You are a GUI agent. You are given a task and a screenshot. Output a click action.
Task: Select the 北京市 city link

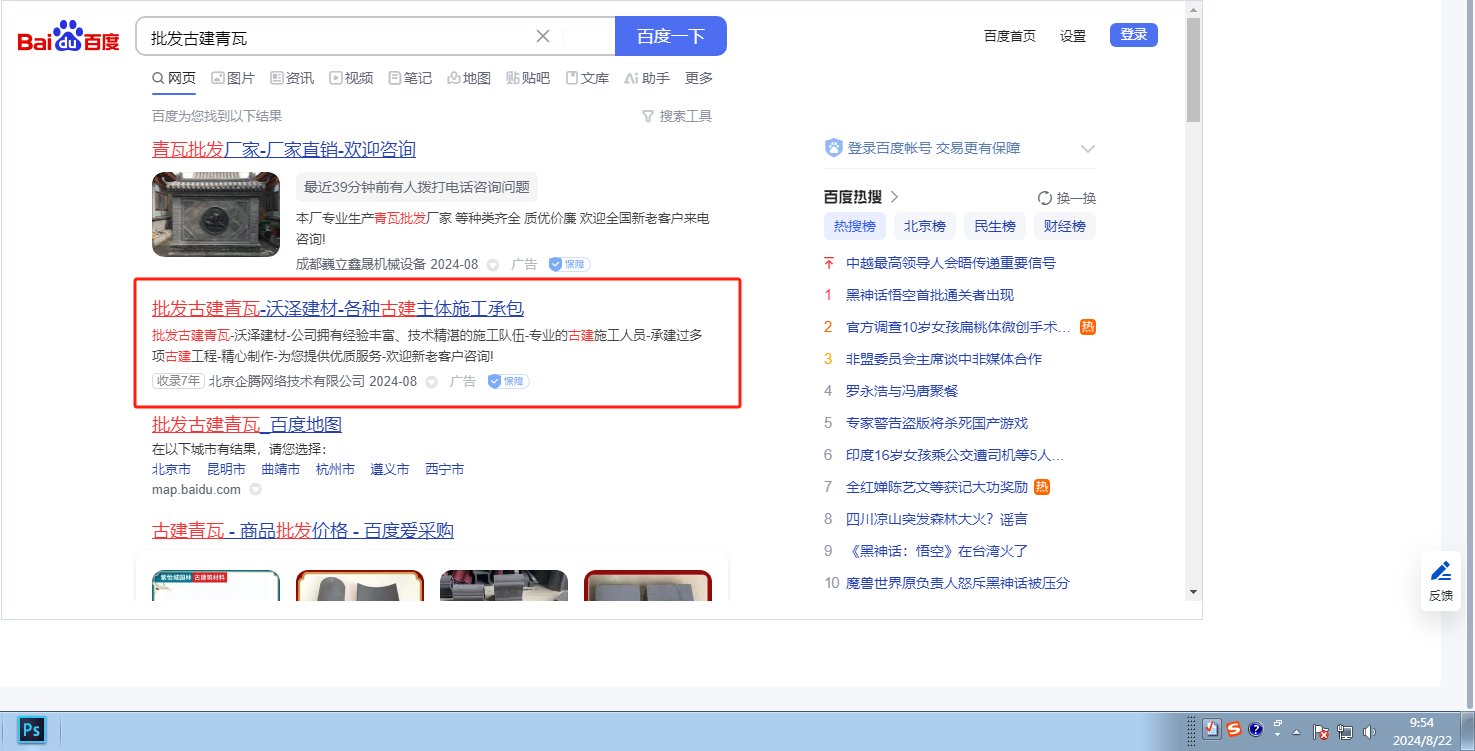click(x=171, y=469)
